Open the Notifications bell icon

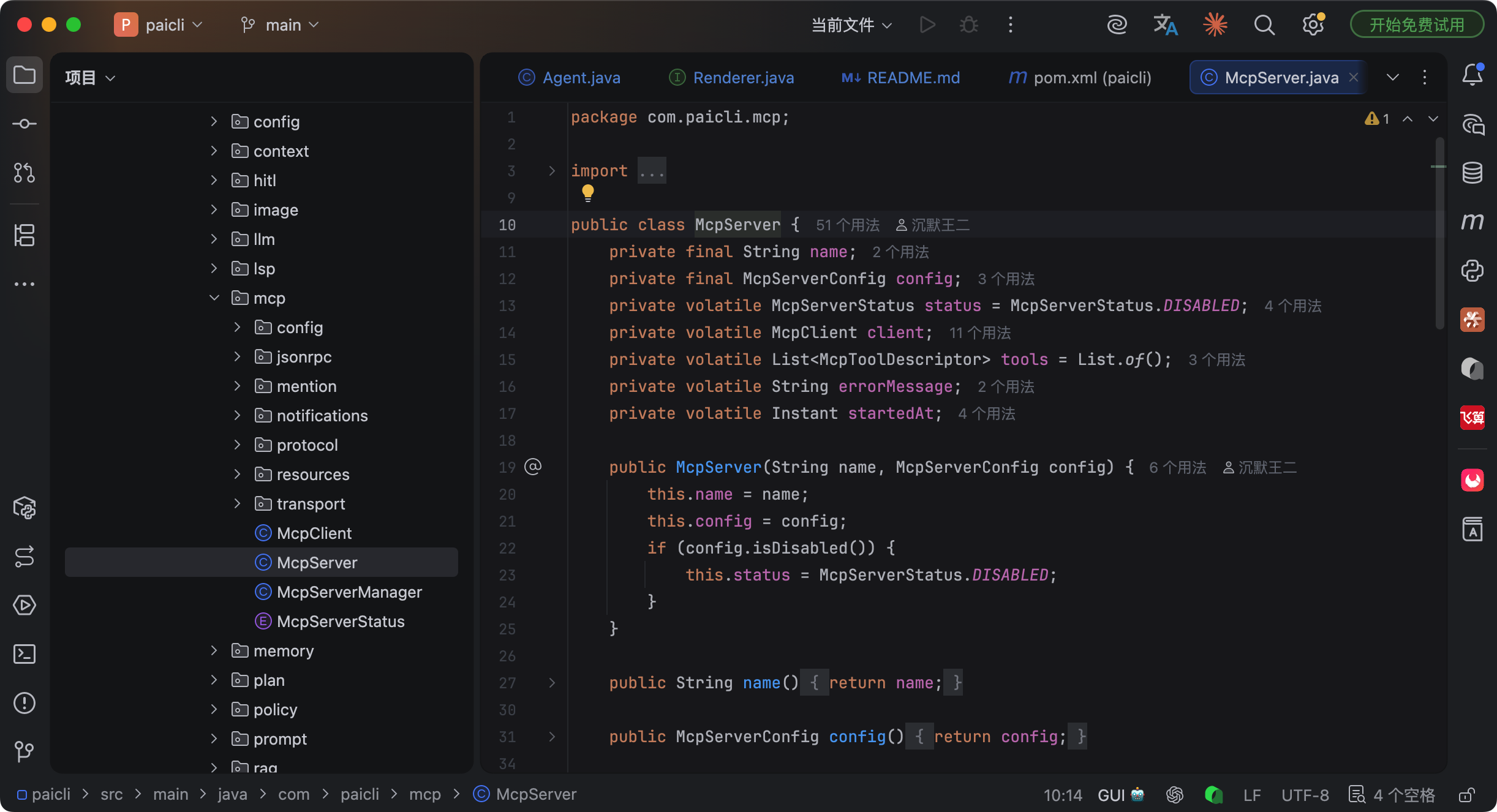click(1472, 75)
